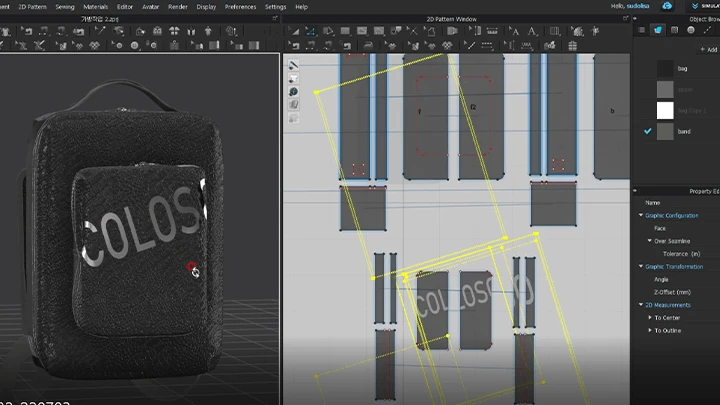This screenshot has height=405, width=720.
Task: Open the Preferences menu
Action: pyautogui.click(x=240, y=7)
